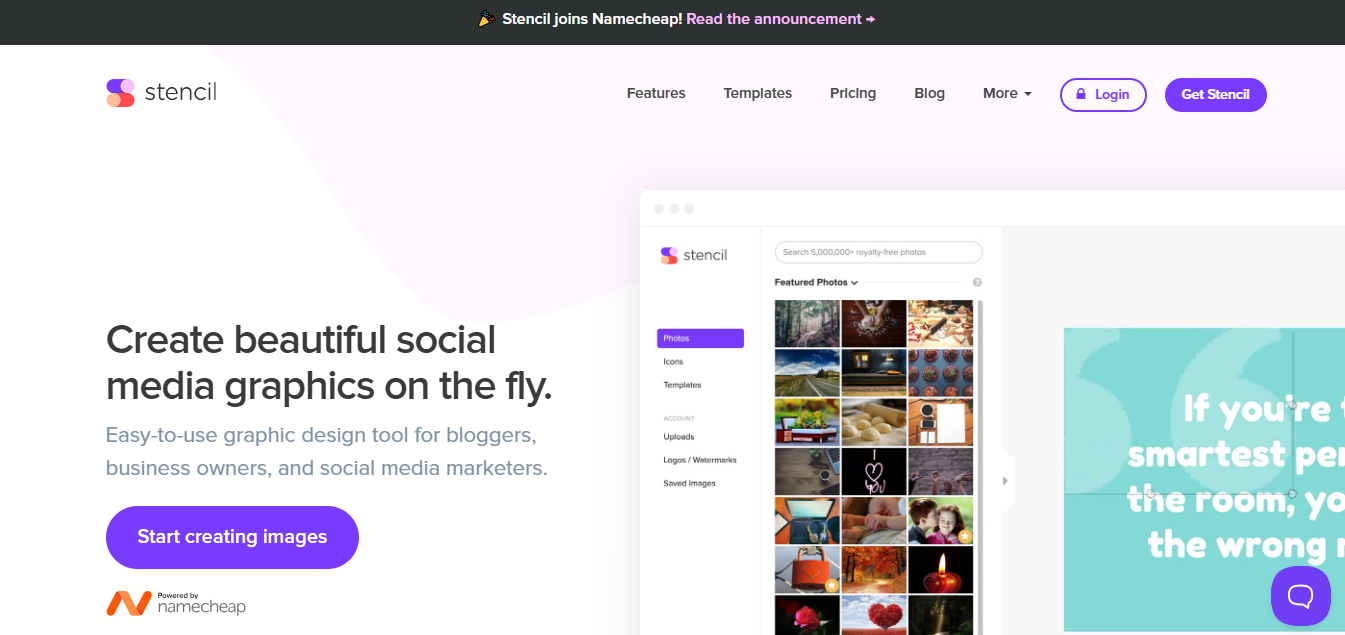
Task: Select the red padlock photo thumbnail
Action: point(807,570)
